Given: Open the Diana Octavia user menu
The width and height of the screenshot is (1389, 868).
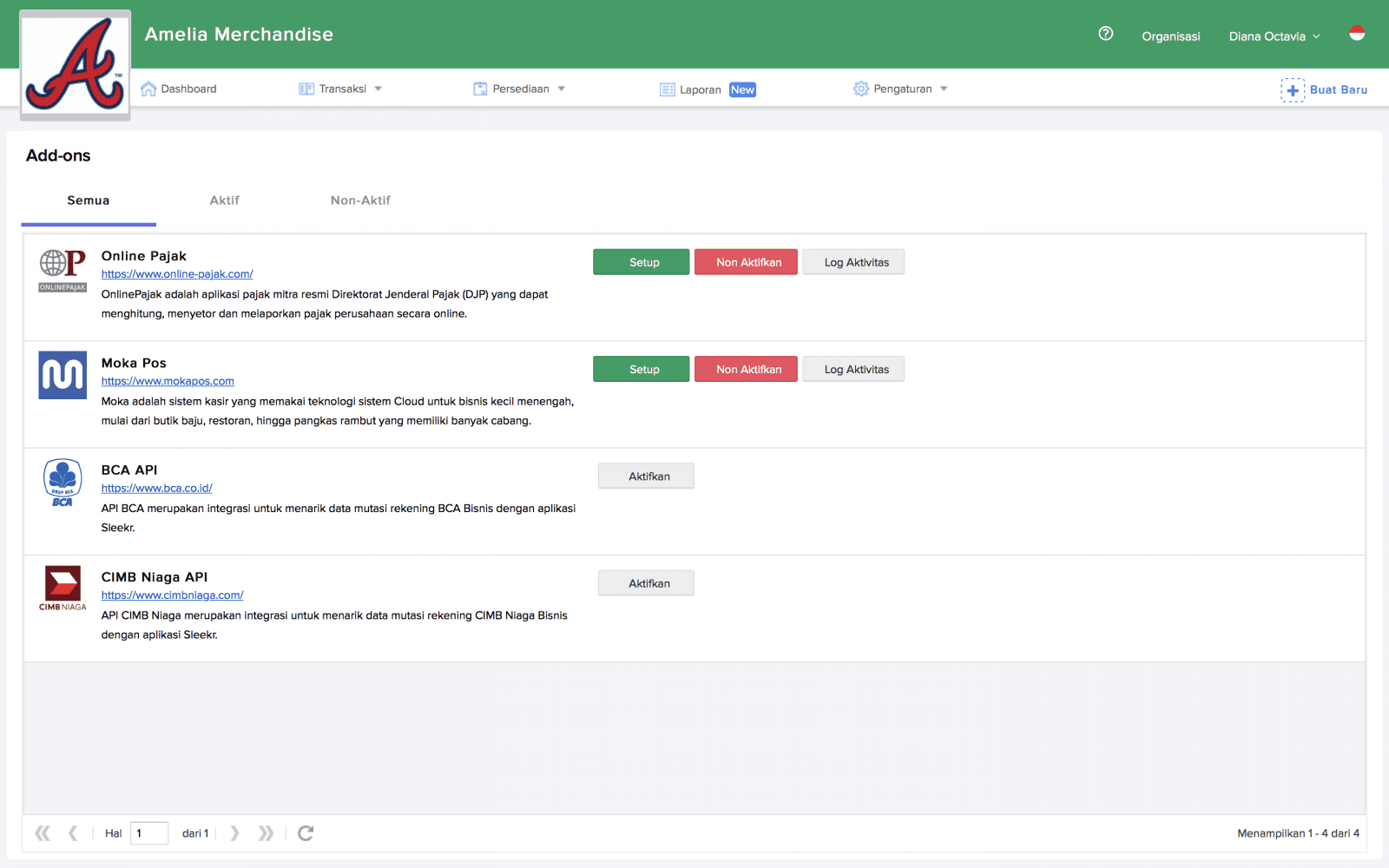Looking at the screenshot, I should tap(1274, 36).
